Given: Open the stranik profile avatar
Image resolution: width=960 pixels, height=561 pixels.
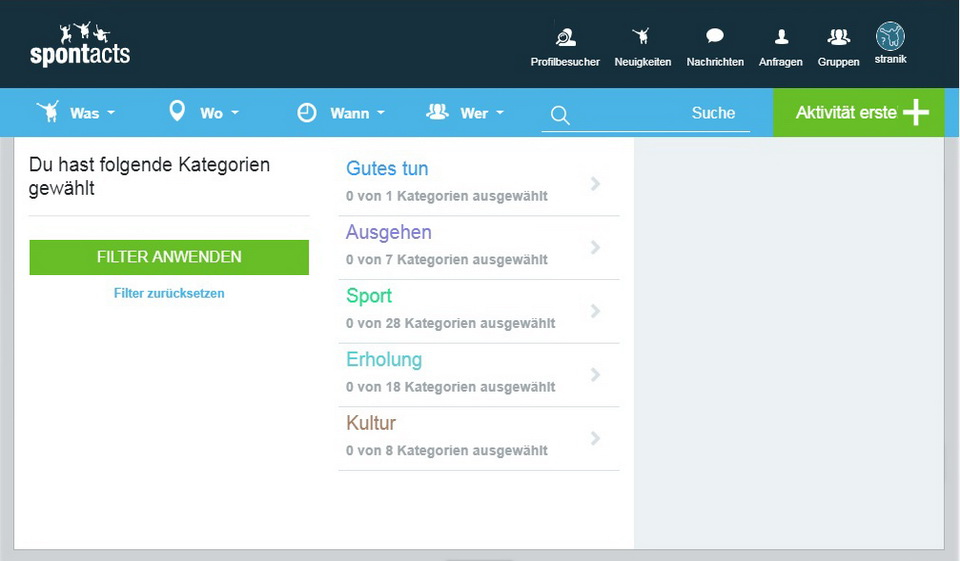Looking at the screenshot, I should click(x=890, y=36).
